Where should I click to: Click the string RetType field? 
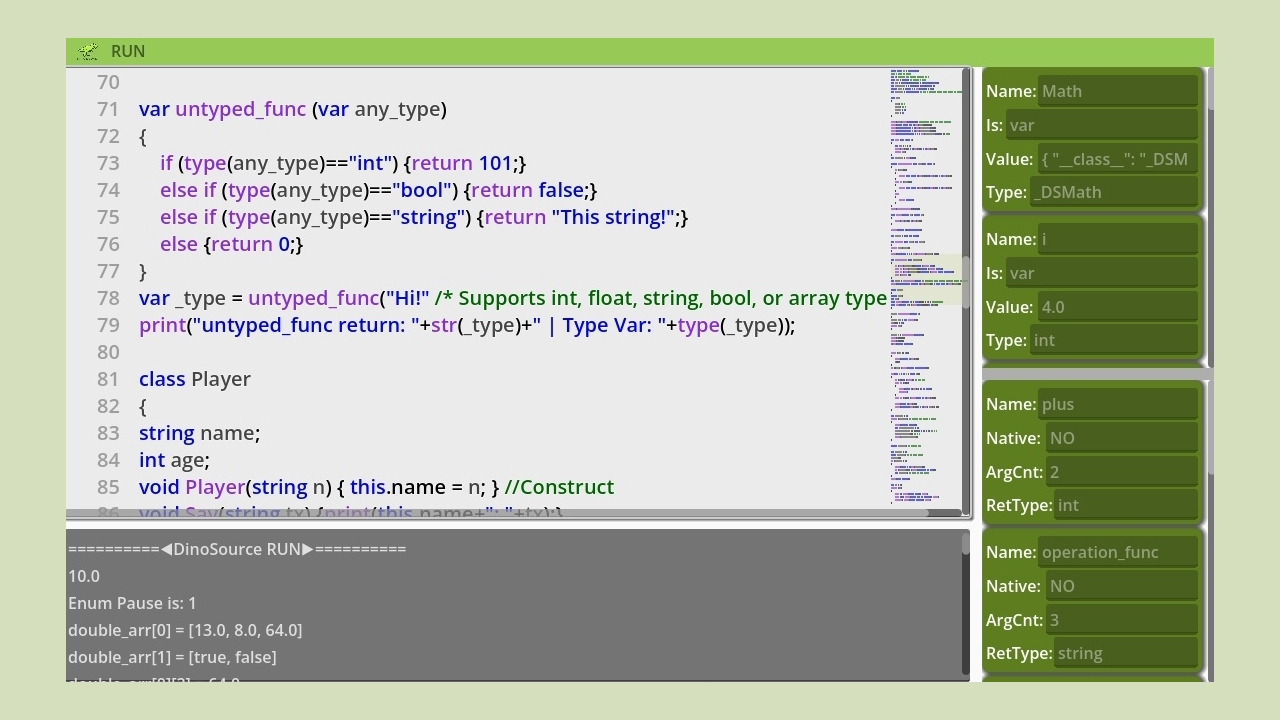point(1126,653)
